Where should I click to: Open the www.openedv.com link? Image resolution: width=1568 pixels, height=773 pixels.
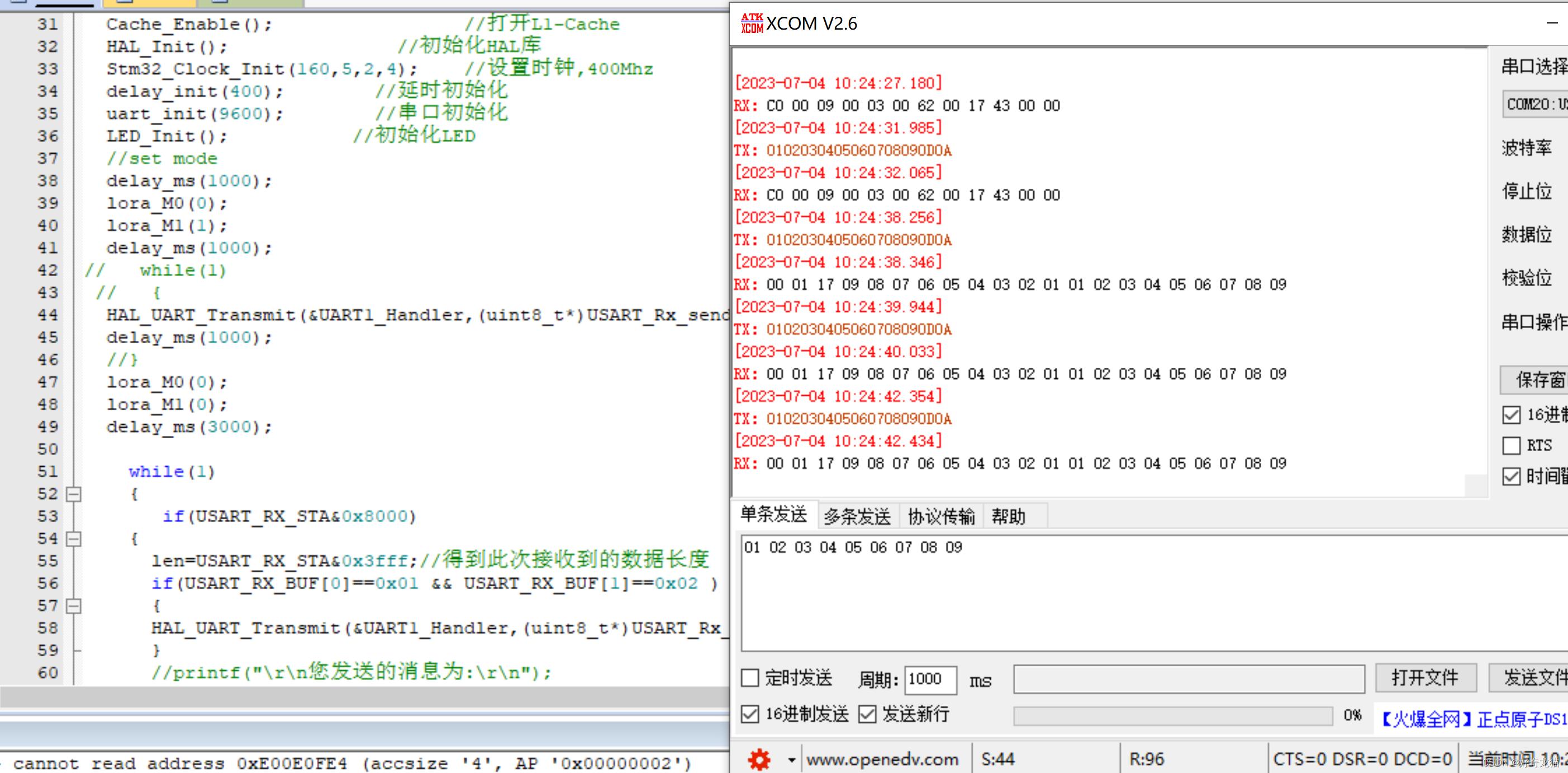tap(882, 760)
